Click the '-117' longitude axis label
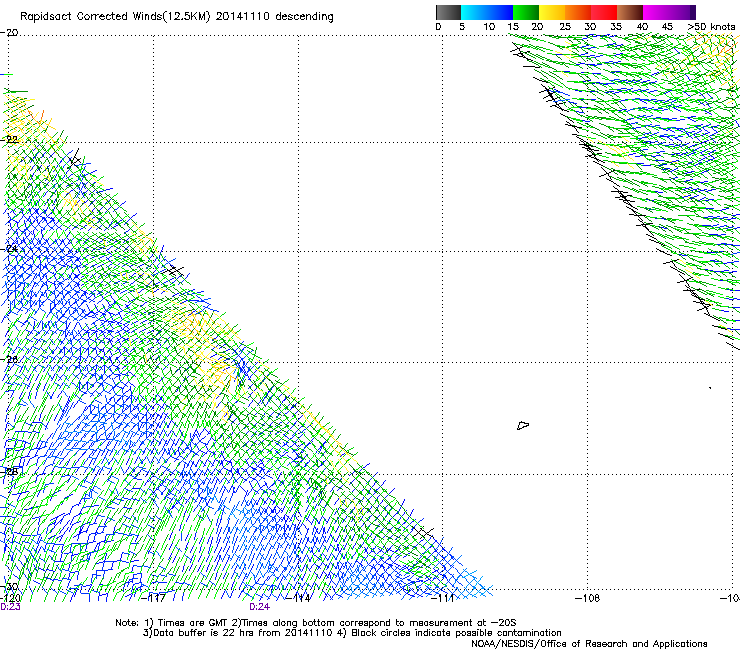 [x=154, y=598]
